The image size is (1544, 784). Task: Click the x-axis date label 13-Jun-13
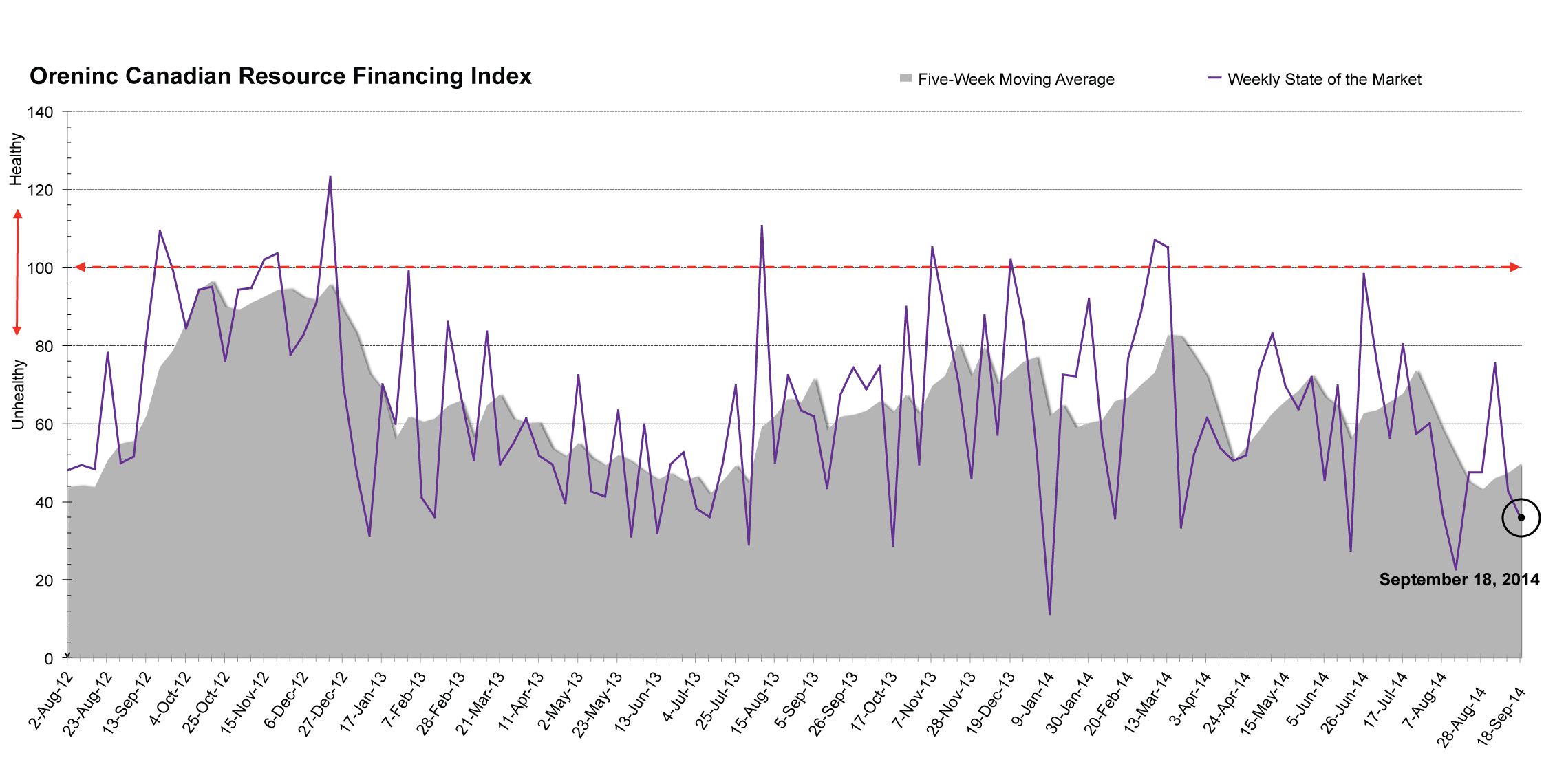637,702
